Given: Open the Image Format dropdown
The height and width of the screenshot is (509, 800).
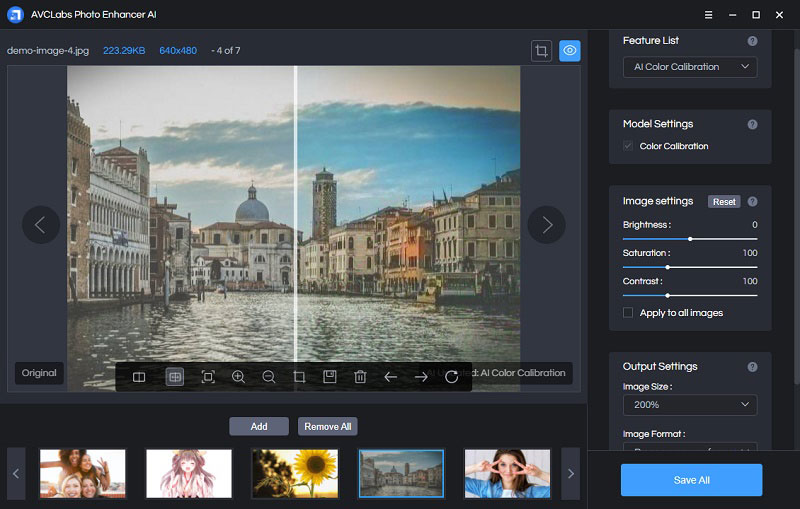Looking at the screenshot, I should [690, 446].
